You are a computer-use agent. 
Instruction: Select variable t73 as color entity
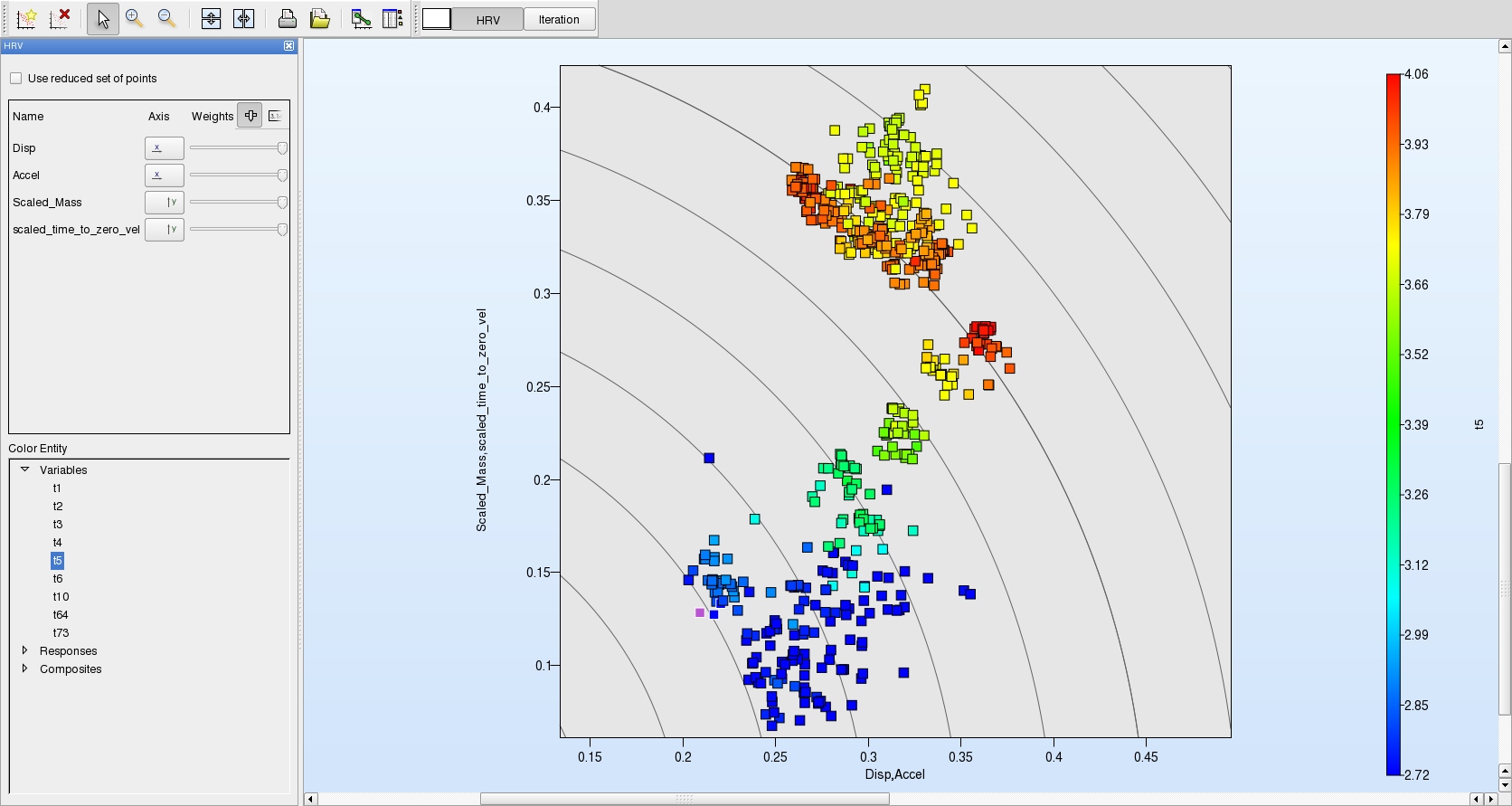tap(61, 633)
